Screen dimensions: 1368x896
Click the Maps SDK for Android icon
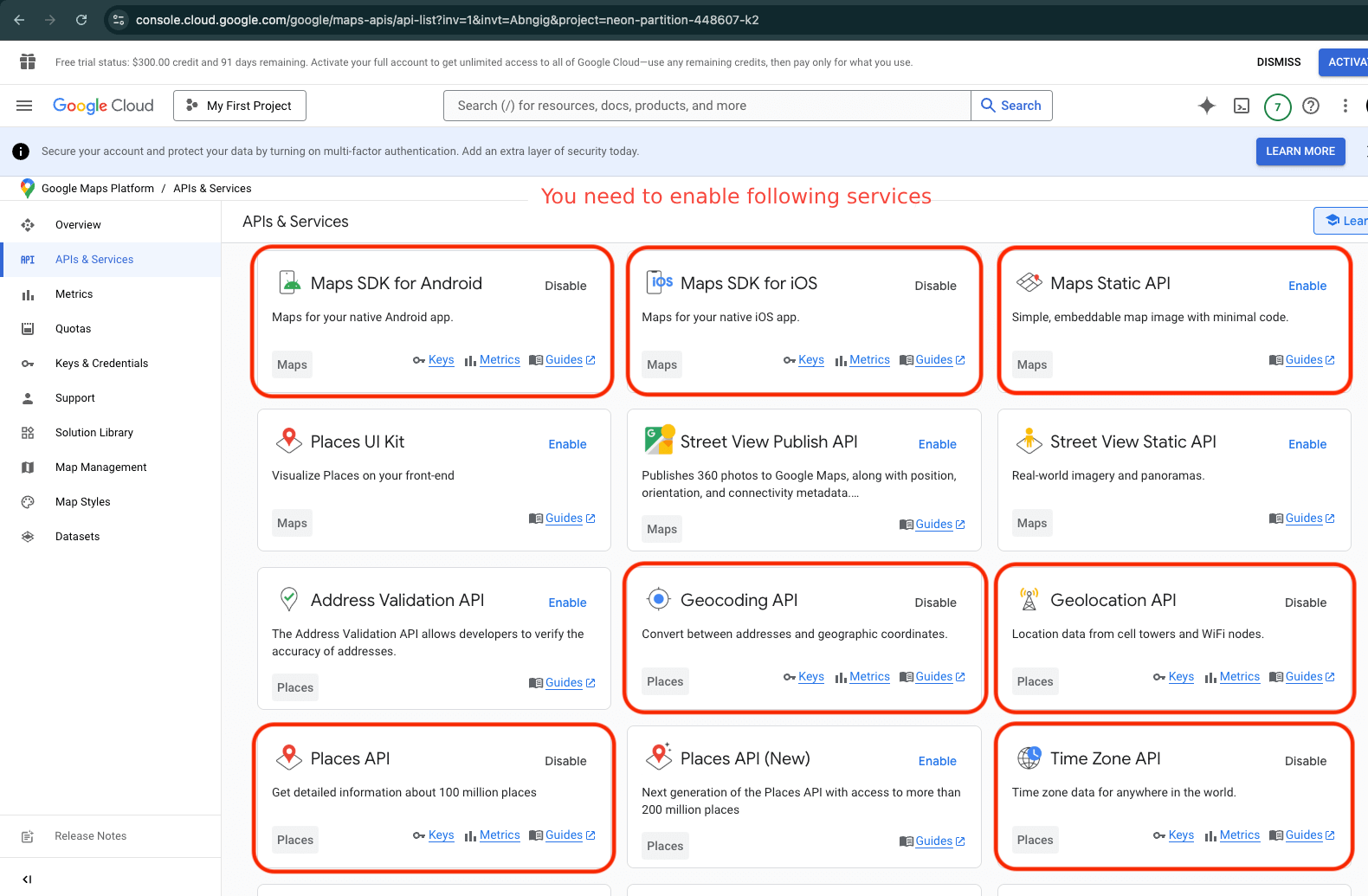click(x=289, y=283)
